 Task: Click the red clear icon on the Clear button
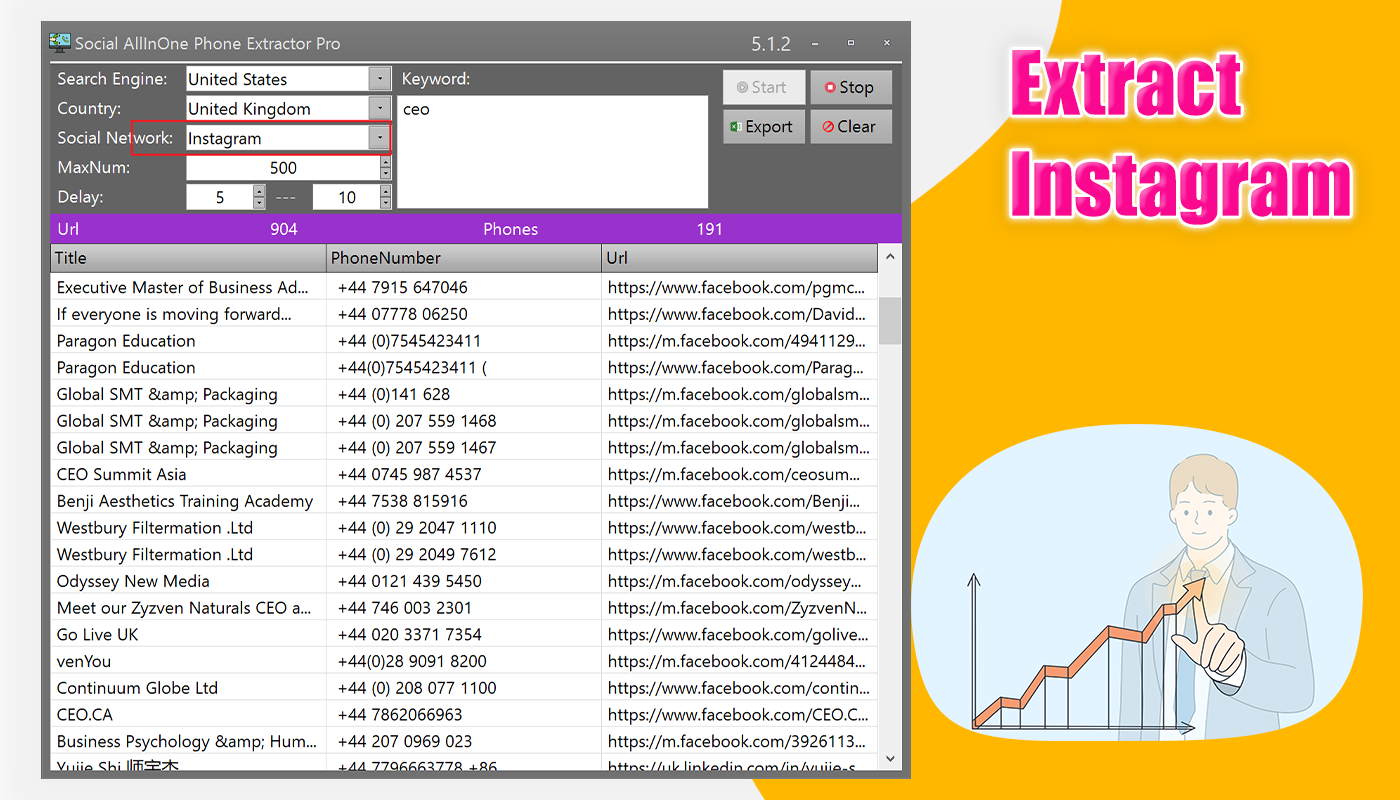831,126
